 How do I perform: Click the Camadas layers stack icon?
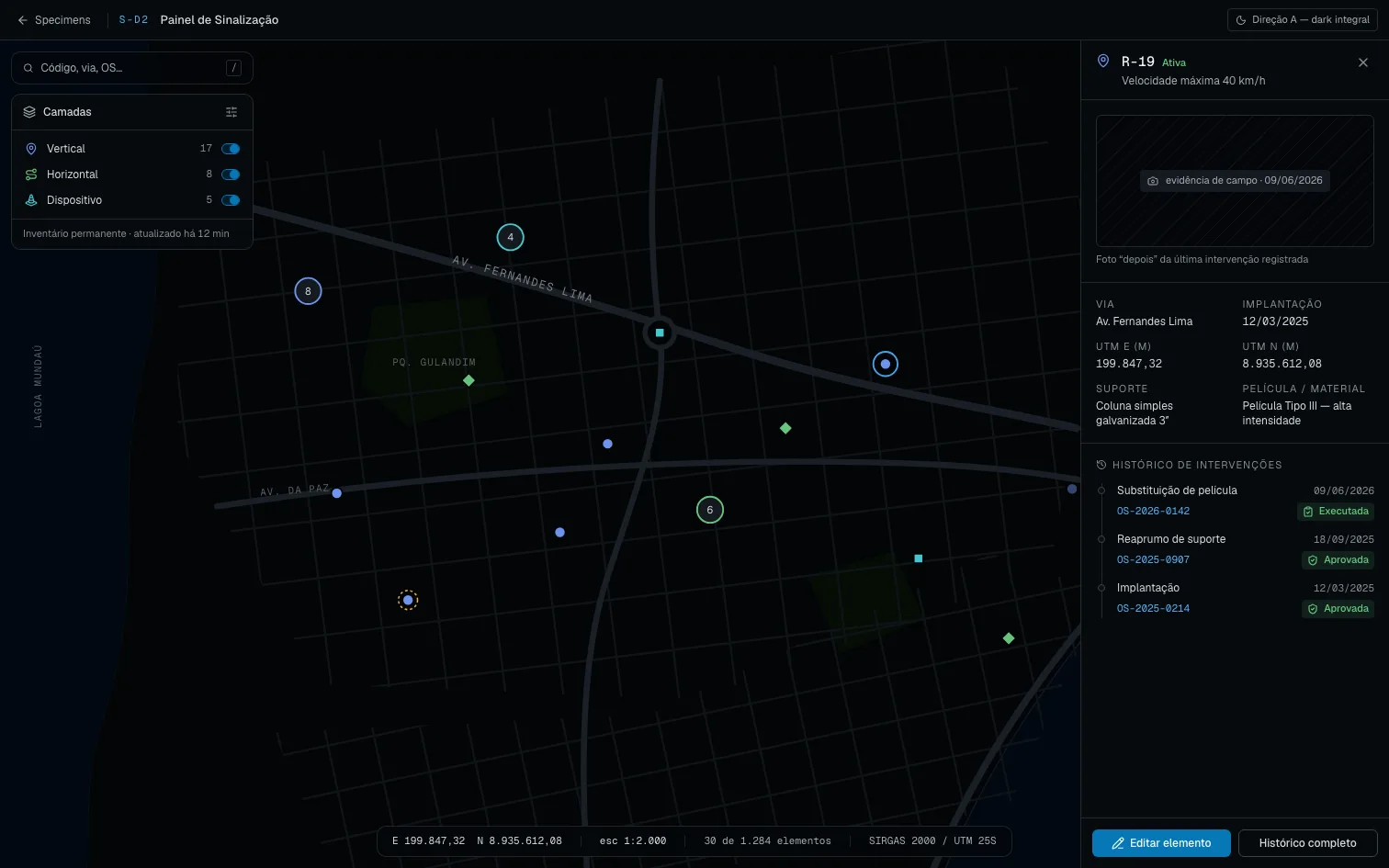click(x=29, y=112)
